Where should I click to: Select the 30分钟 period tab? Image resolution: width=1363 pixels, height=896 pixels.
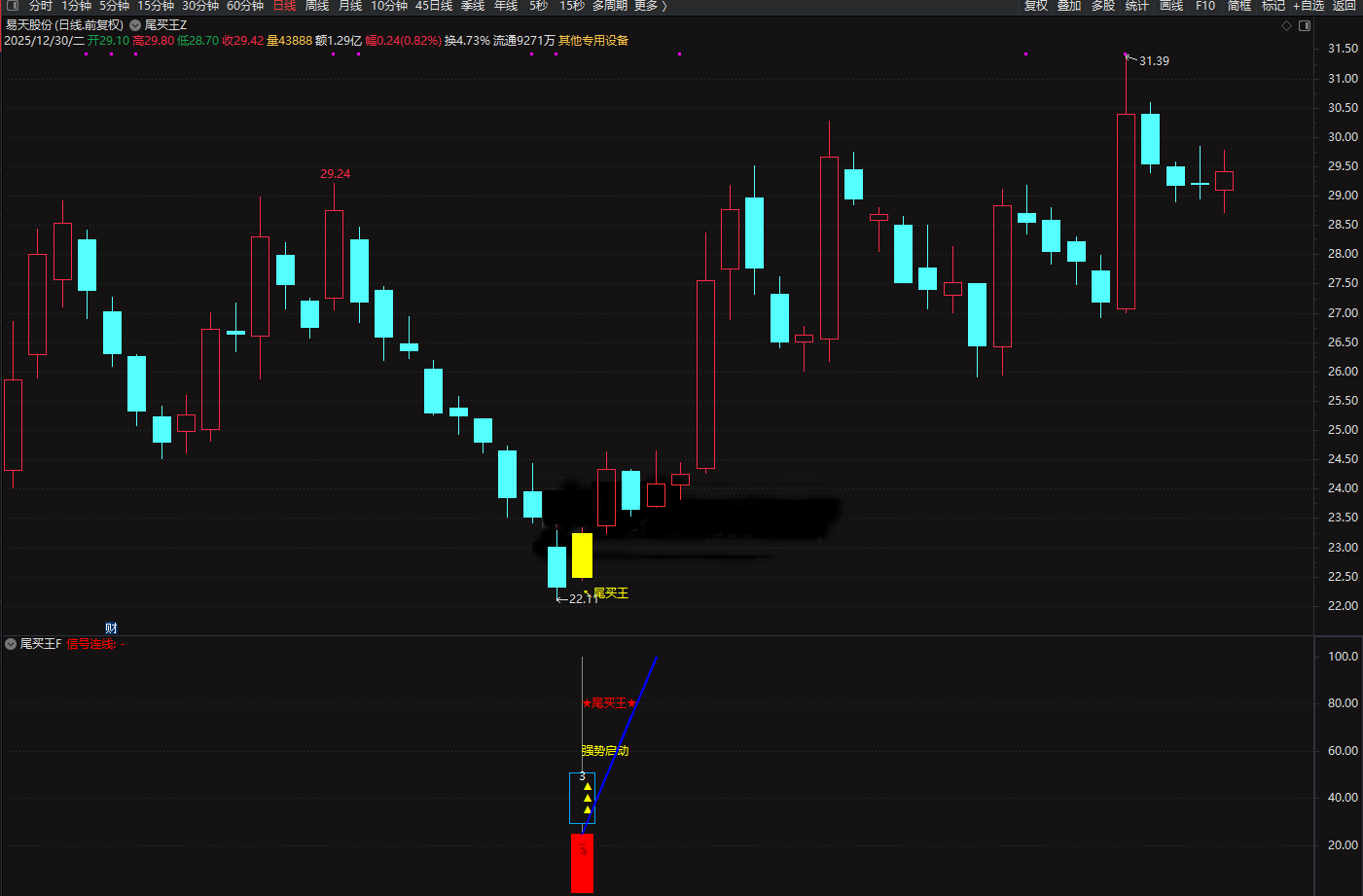(x=200, y=6)
